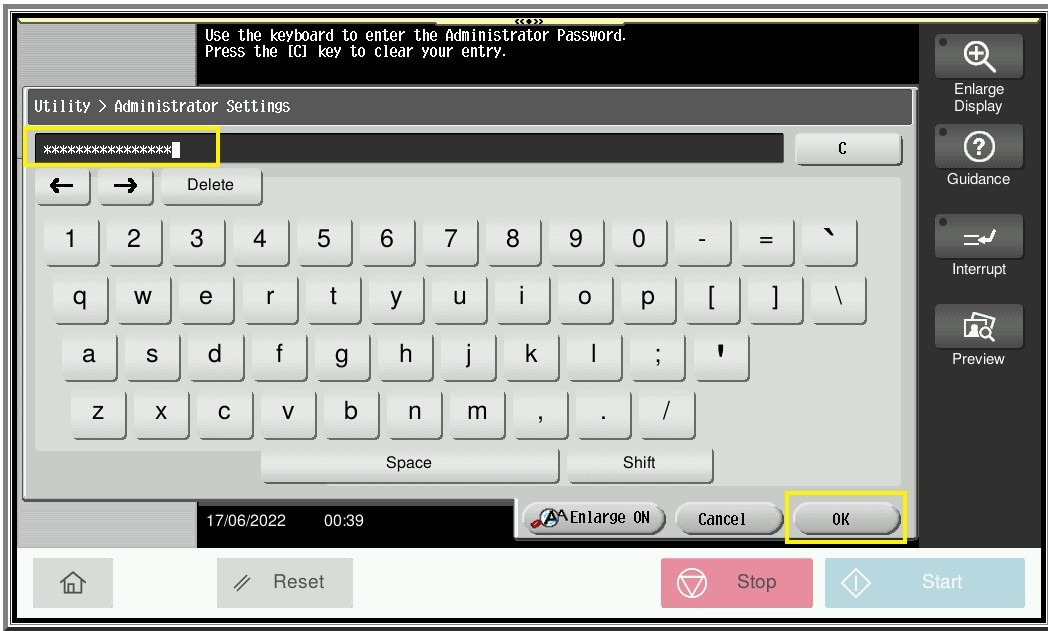Viewport: 1048px width, 631px height.
Task: Move cursor right with the right arrow
Action: point(125,186)
